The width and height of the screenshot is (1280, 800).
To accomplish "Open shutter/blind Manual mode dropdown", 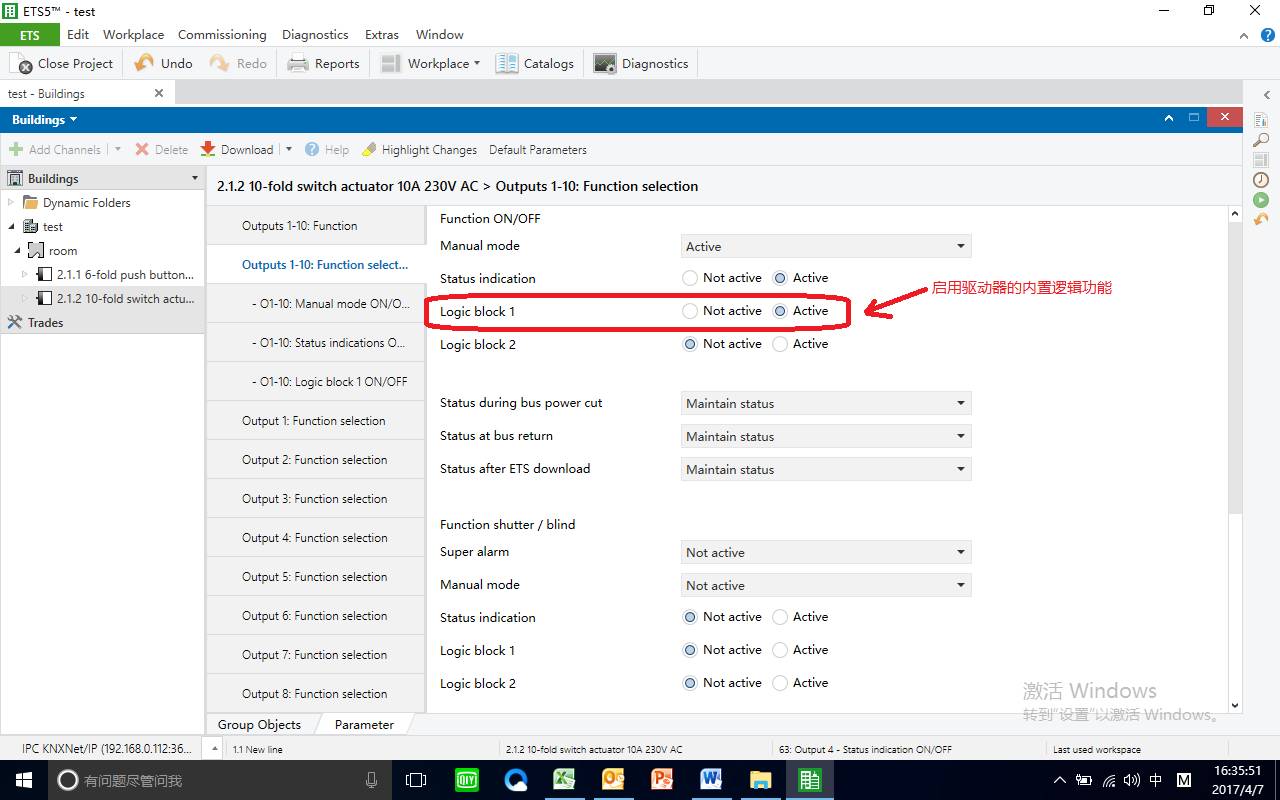I will 826,585.
